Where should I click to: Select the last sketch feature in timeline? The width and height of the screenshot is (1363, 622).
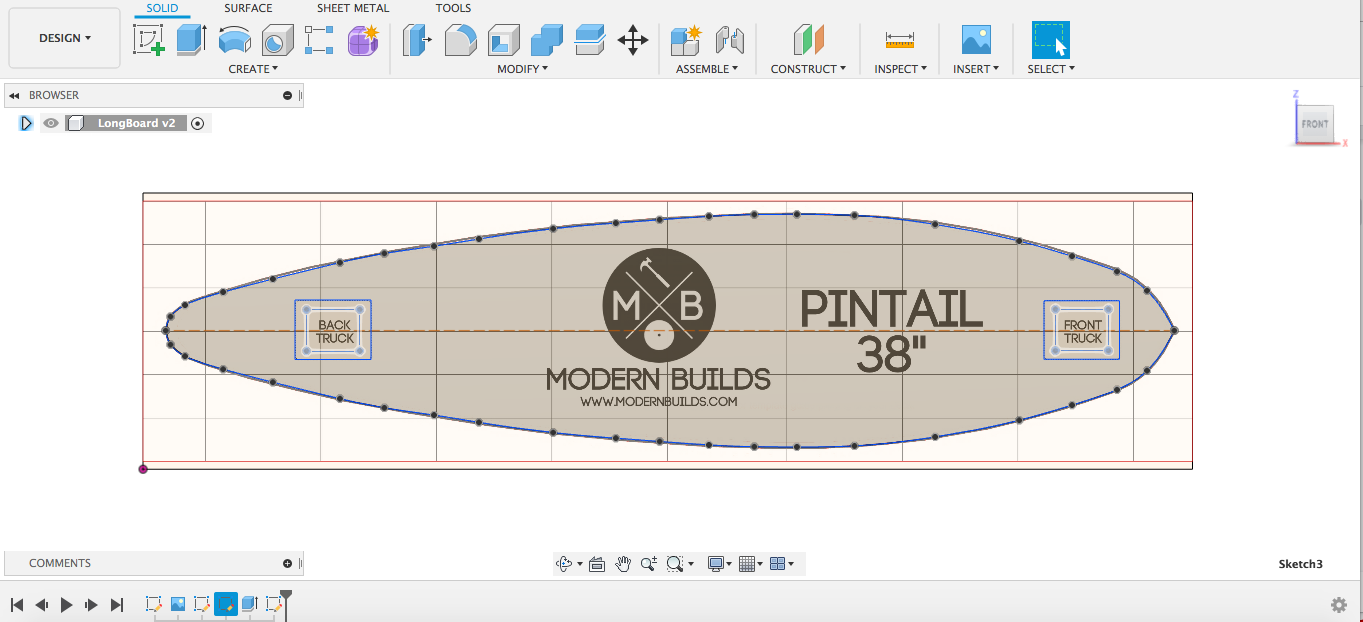point(272,604)
